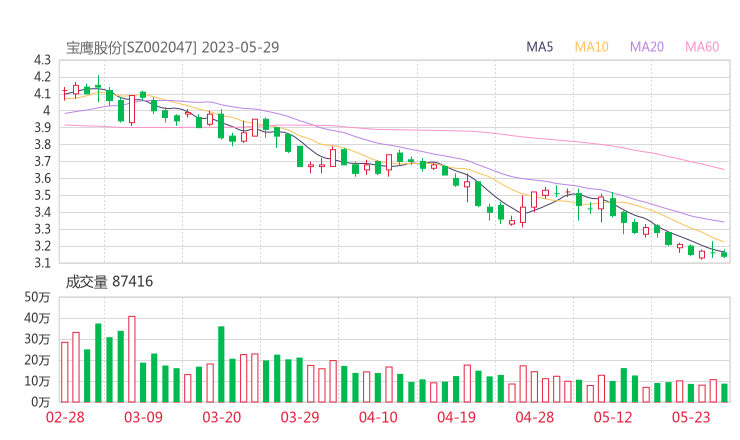Click the MA20 legend label
This screenshot has width=740, height=440.
647,47
